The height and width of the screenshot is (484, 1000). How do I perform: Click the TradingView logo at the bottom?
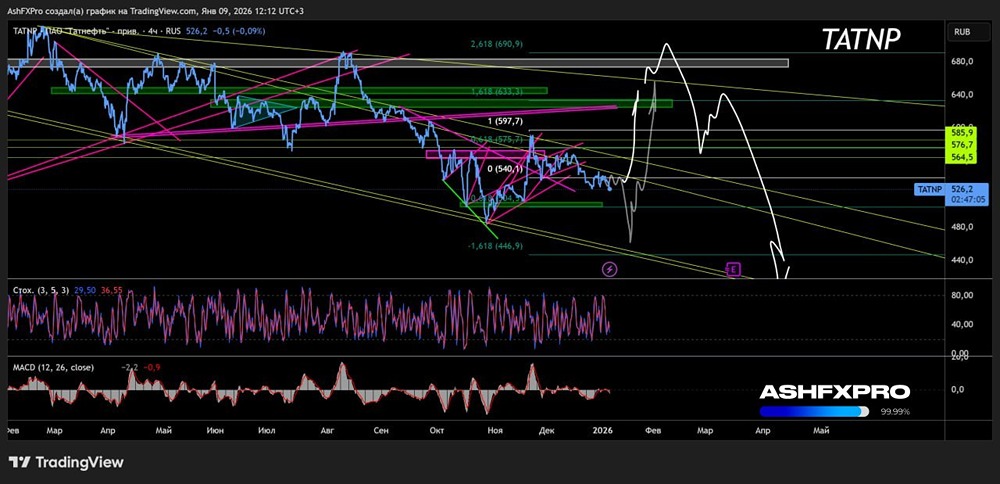point(66,462)
